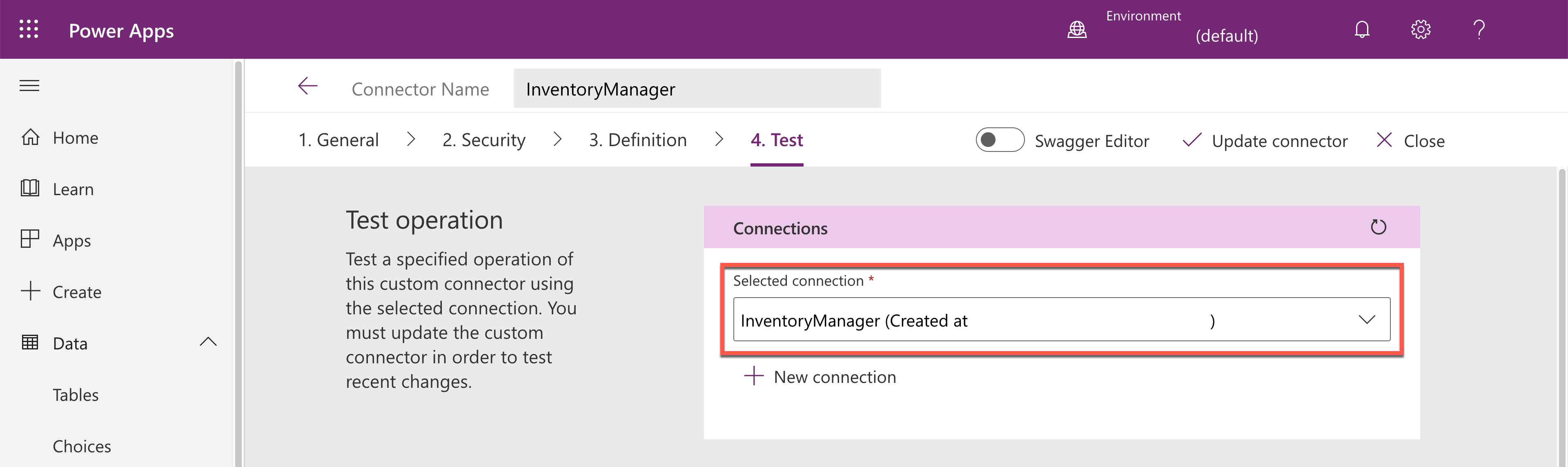This screenshot has width=1568, height=467.
Task: Open the app launcher waffle menu
Action: 29,29
